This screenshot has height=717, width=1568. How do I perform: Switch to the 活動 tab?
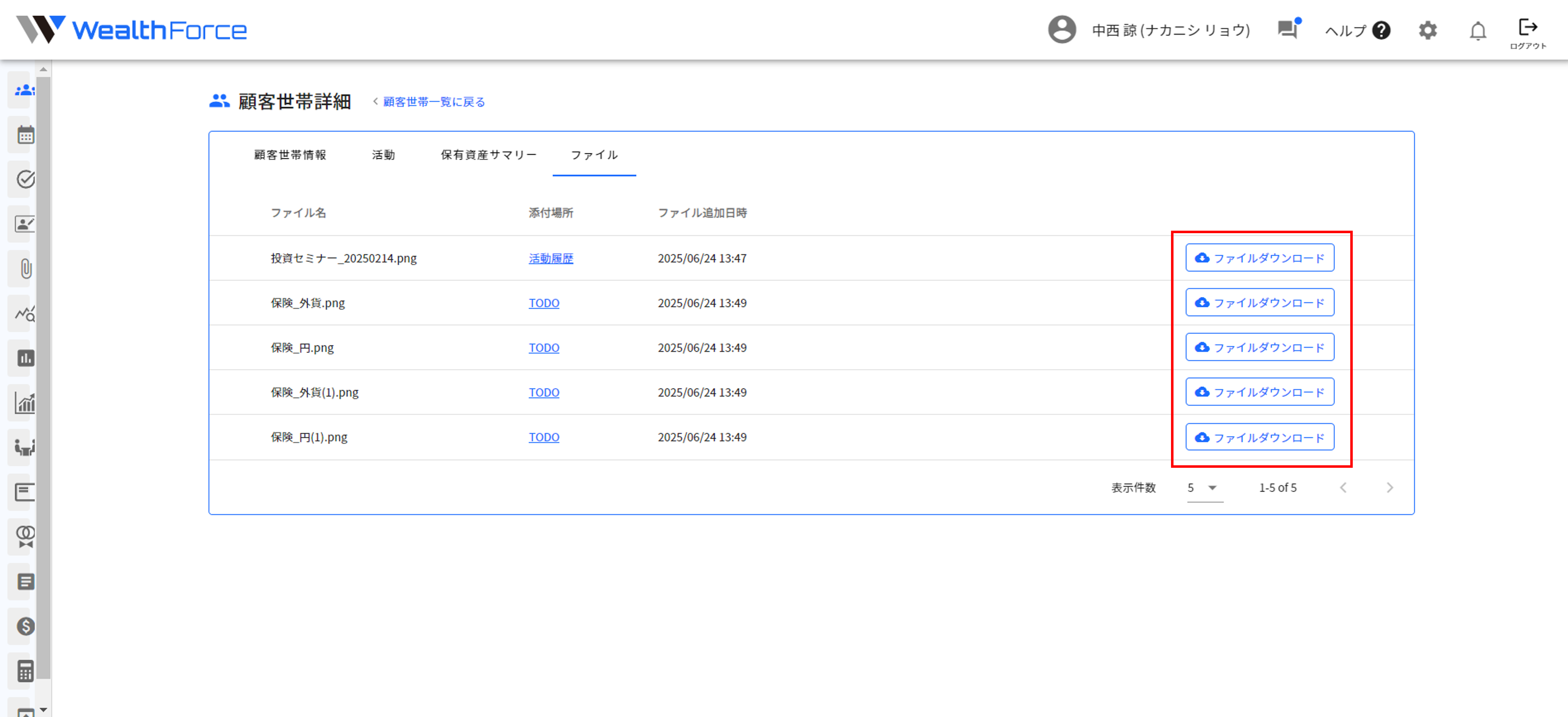tap(383, 155)
